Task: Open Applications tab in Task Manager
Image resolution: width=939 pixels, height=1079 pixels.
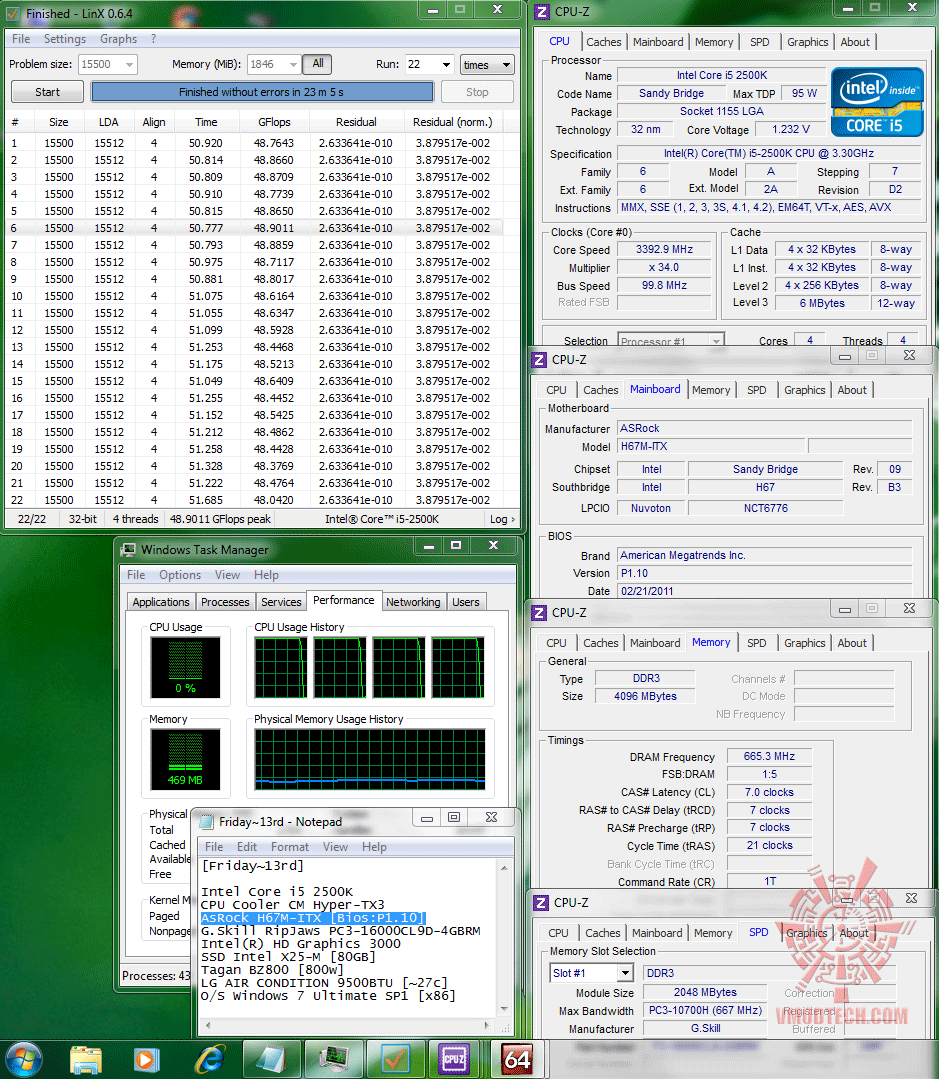Action: [161, 602]
